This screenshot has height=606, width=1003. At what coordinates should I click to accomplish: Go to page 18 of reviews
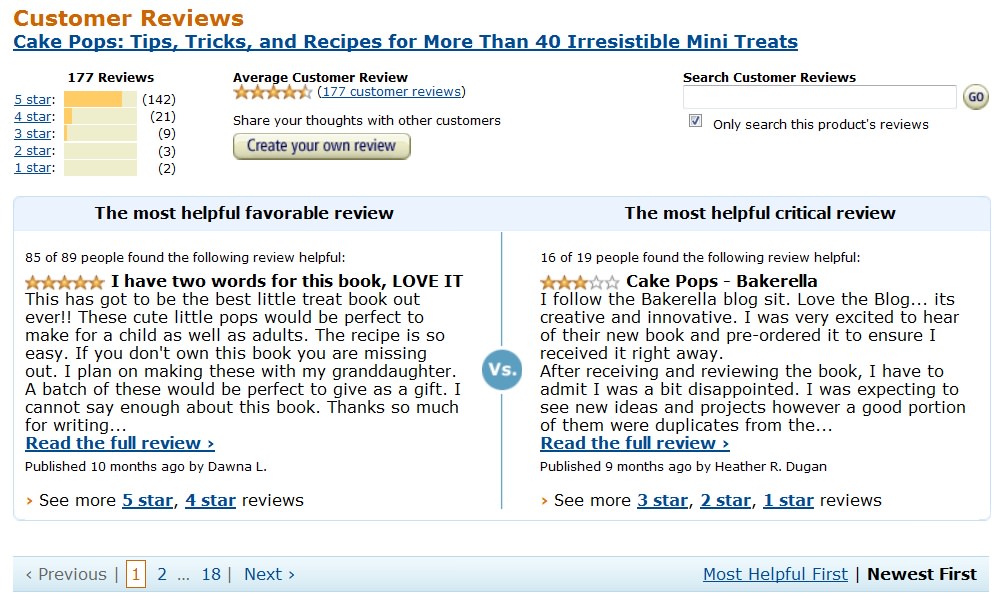(210, 574)
